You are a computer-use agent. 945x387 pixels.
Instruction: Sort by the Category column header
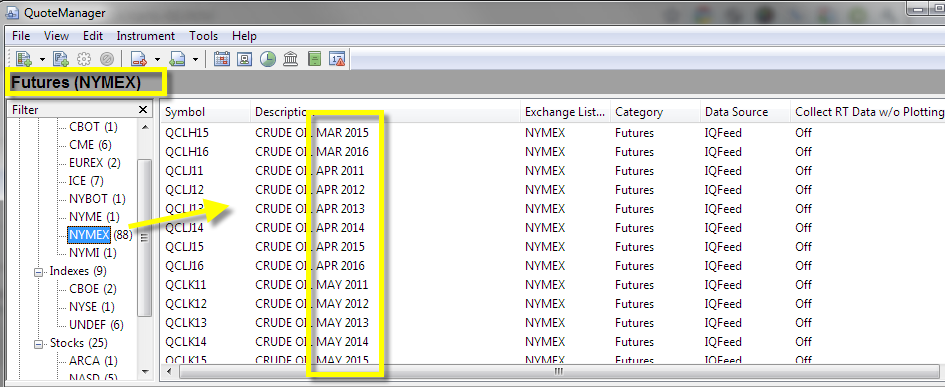[x=655, y=112]
